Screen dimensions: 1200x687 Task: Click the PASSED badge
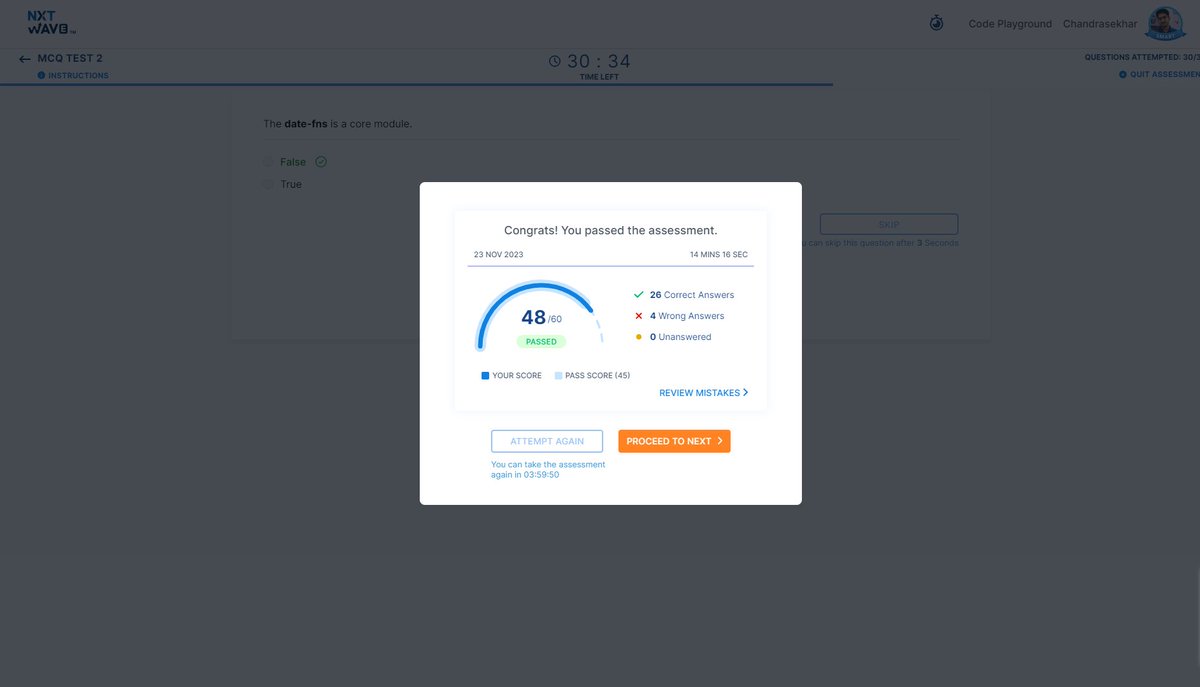[x=541, y=341]
